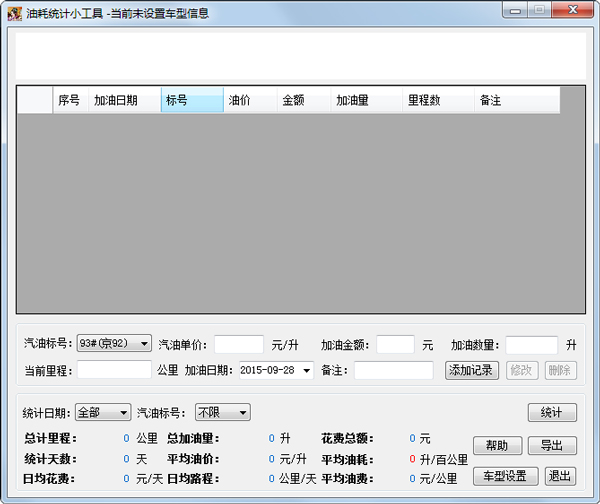
Task: Focus the 当前里程 input field
Action: click(x=114, y=370)
